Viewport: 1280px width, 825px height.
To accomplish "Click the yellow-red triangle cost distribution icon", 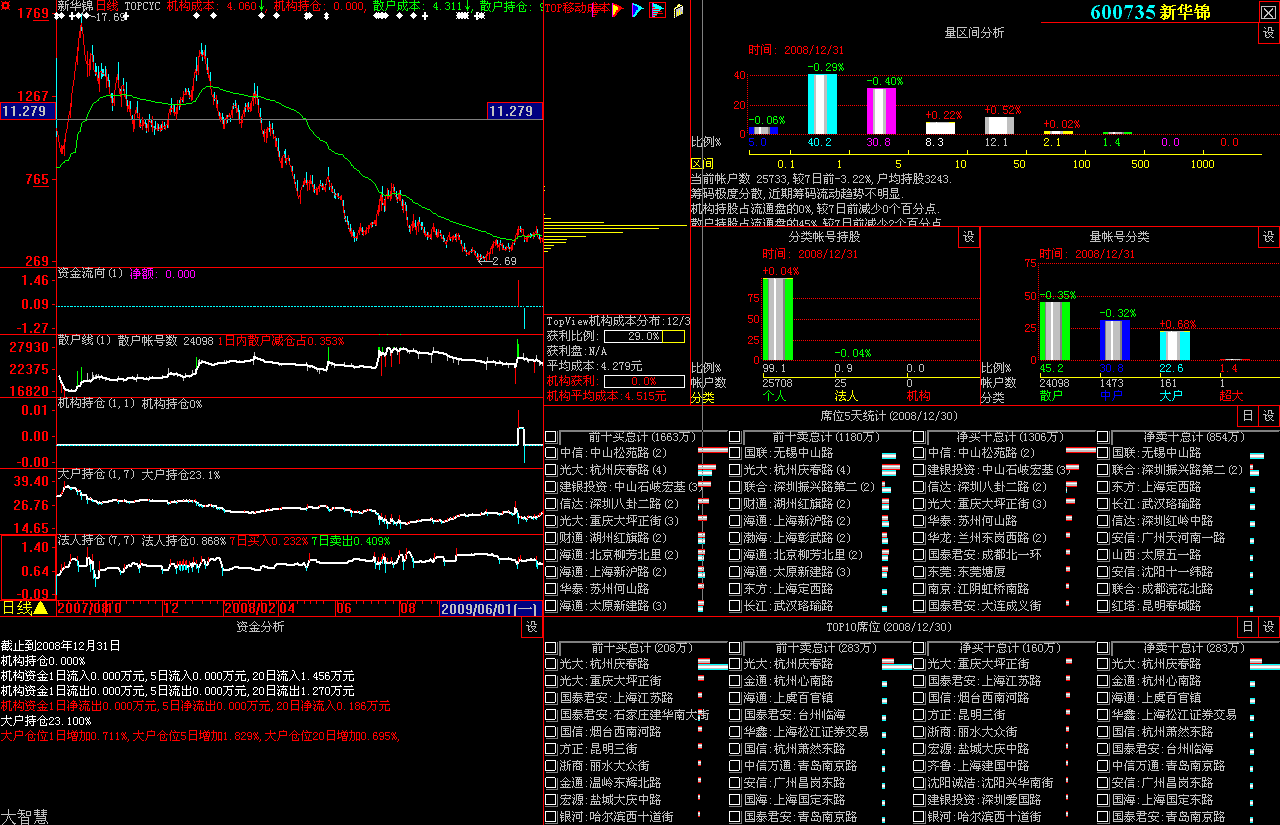I will [x=619, y=10].
